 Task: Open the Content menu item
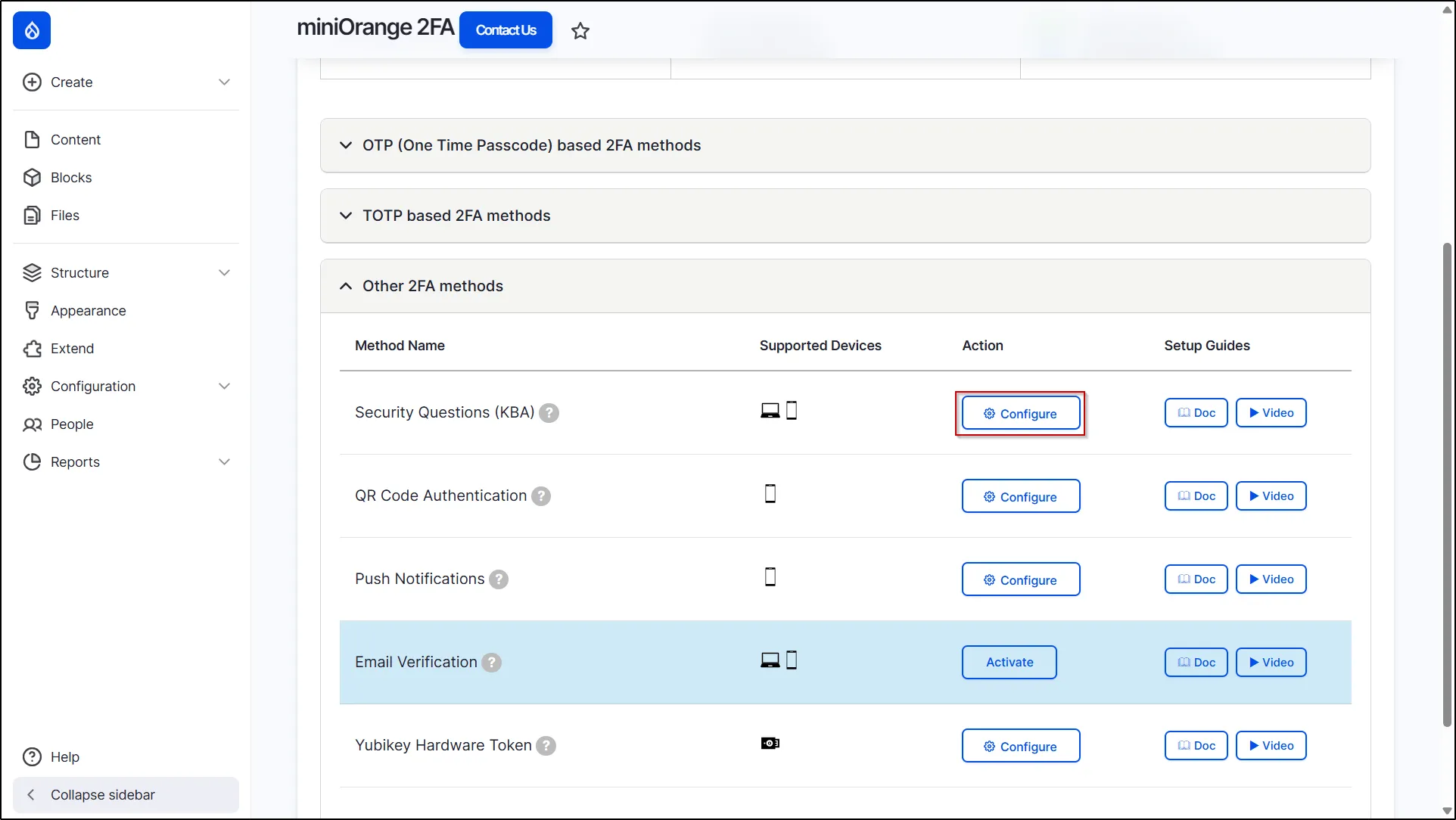[x=76, y=139]
